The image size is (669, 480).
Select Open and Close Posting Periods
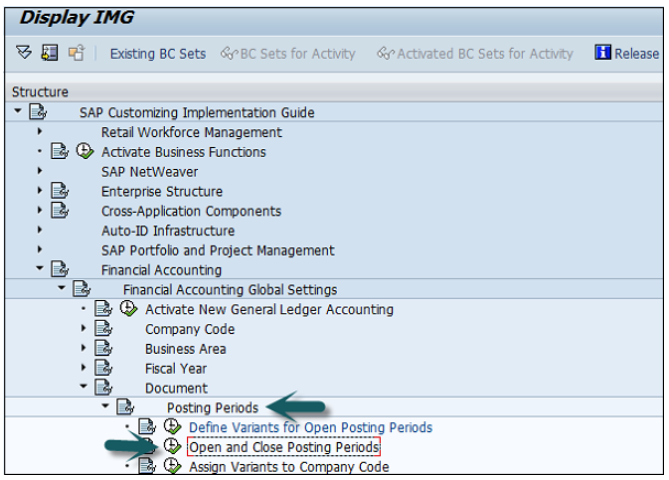(x=284, y=447)
